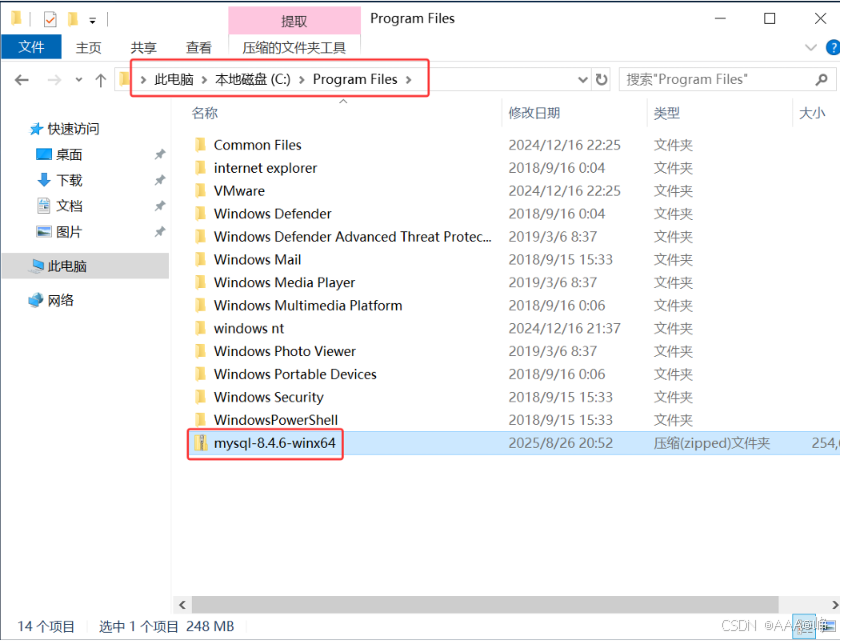Image resolution: width=841 pixels, height=641 pixels.
Task: Click the address bar refresh icon
Action: 601,80
